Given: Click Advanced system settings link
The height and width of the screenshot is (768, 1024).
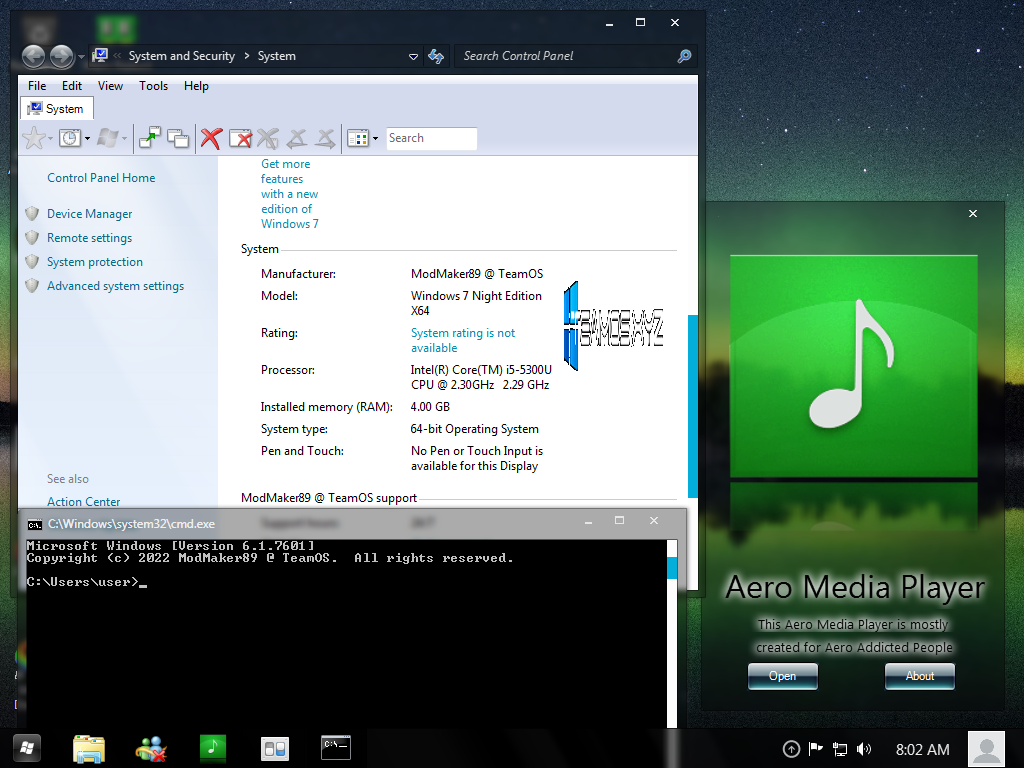Looking at the screenshot, I should (x=115, y=286).
